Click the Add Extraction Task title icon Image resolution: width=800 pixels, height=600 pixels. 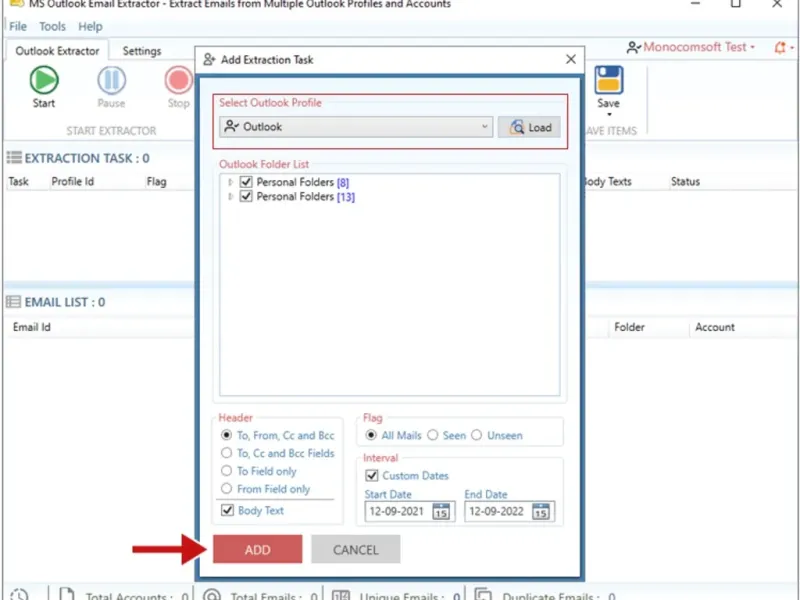pyautogui.click(x=209, y=60)
